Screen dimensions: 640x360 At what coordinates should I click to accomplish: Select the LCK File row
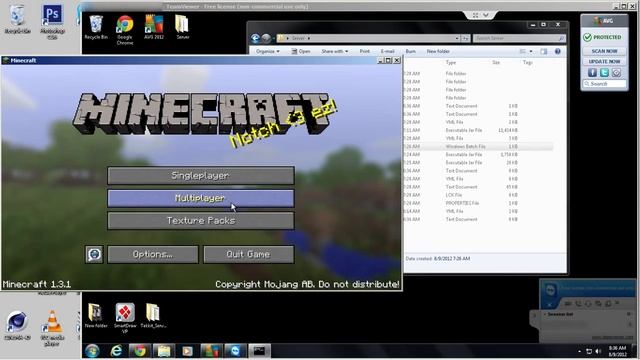click(478, 195)
